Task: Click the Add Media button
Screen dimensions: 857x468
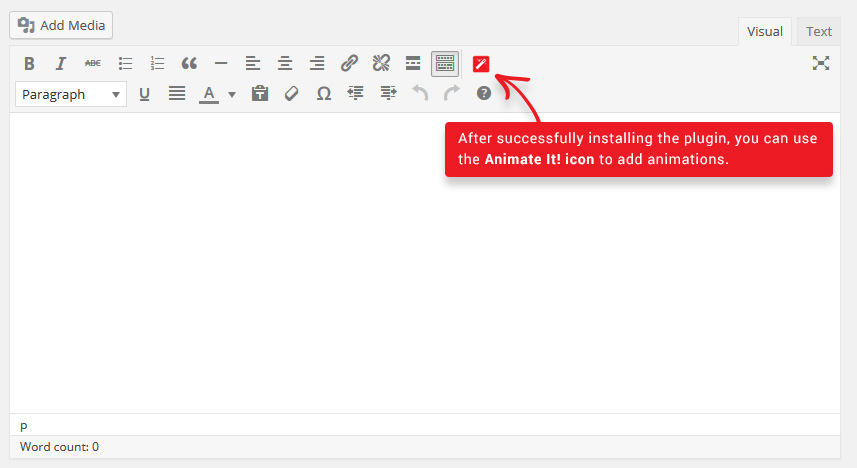Action: pyautogui.click(x=61, y=25)
